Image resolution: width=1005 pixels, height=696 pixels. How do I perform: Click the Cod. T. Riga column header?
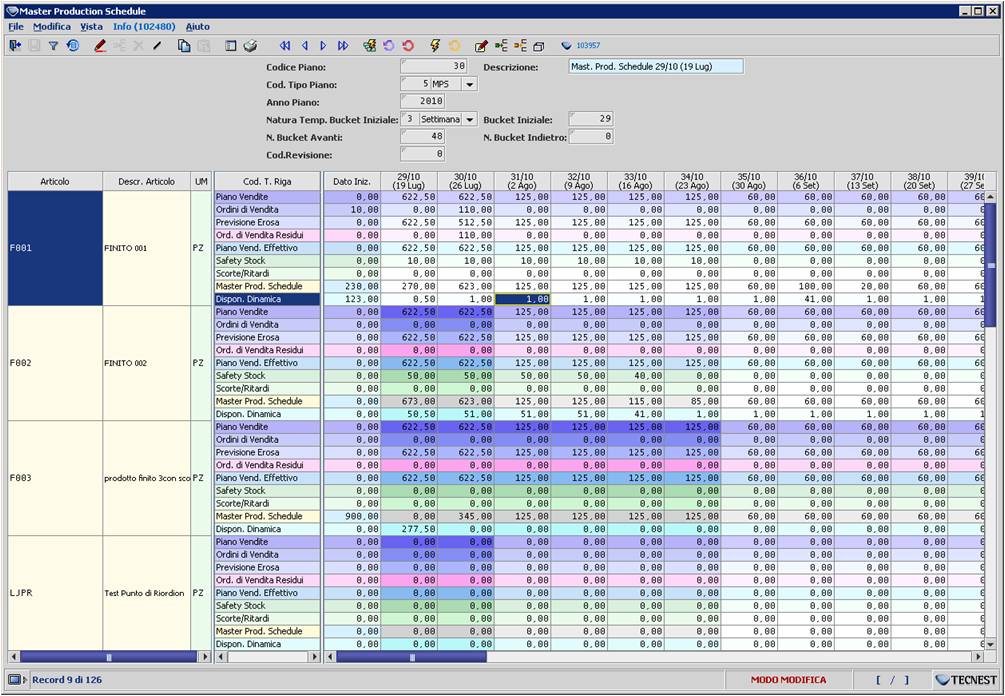(267, 181)
